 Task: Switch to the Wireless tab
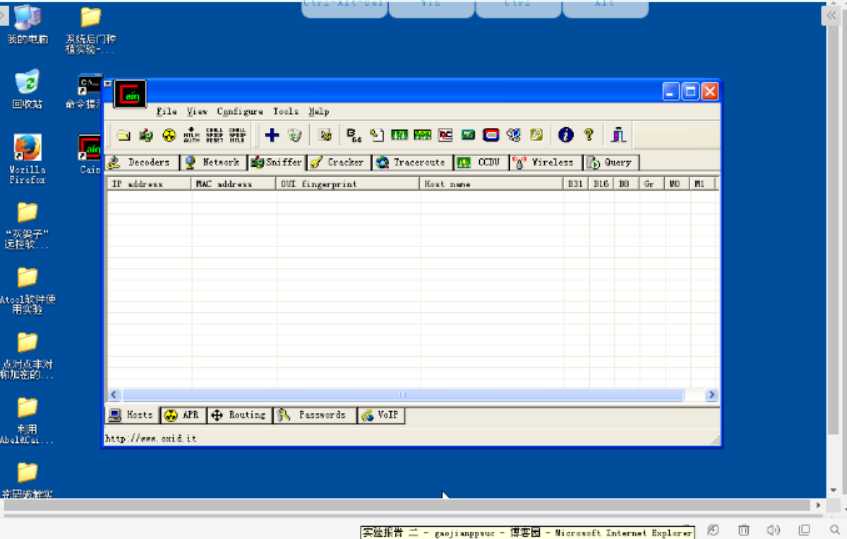tap(544, 162)
